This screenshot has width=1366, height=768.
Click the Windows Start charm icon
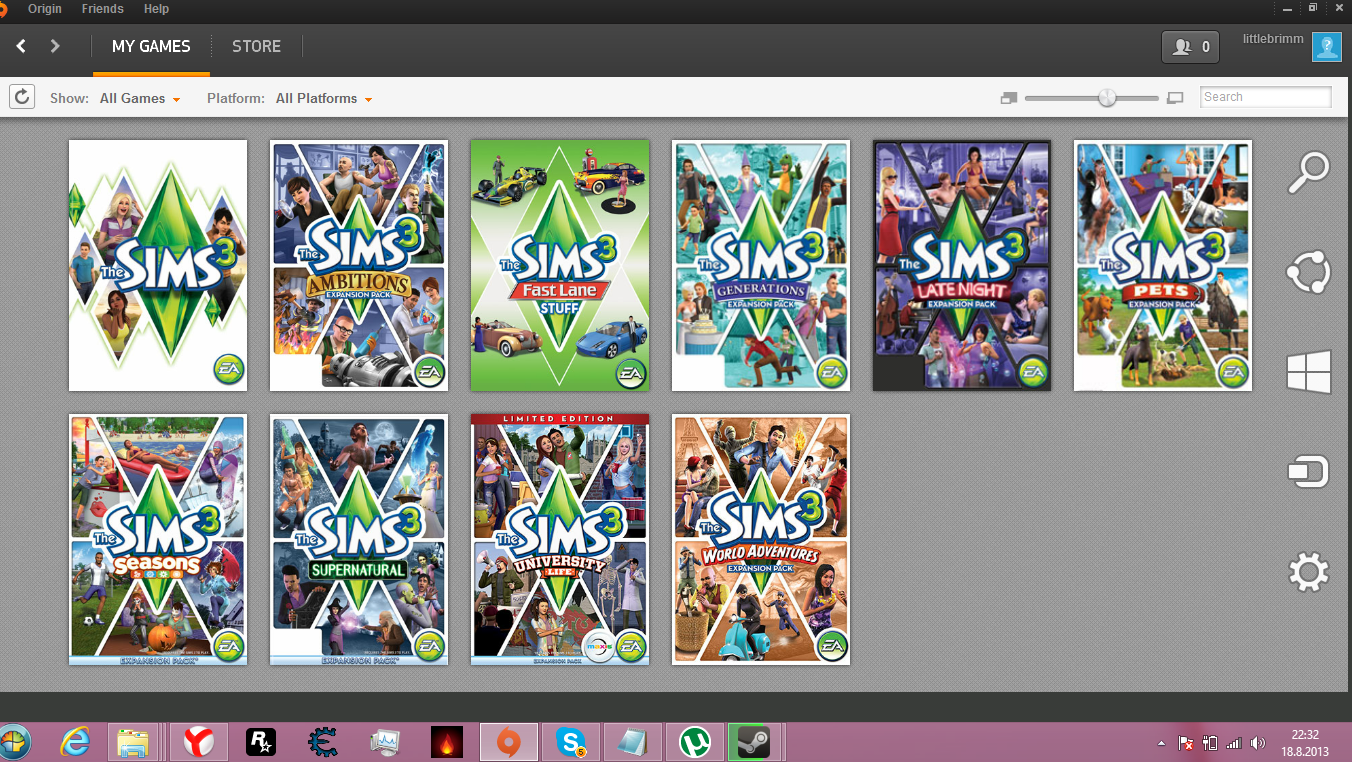1308,371
